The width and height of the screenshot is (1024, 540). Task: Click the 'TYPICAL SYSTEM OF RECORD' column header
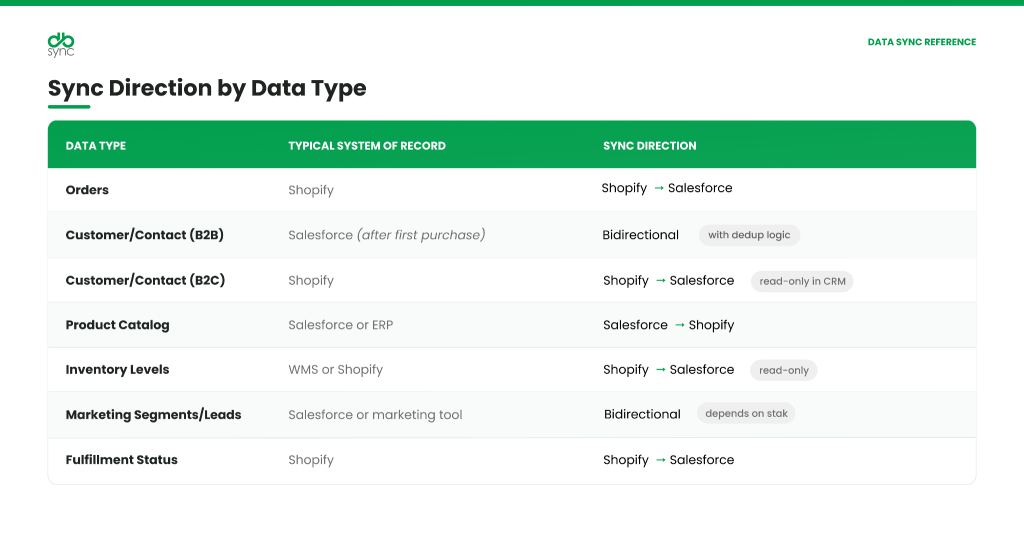pos(367,146)
